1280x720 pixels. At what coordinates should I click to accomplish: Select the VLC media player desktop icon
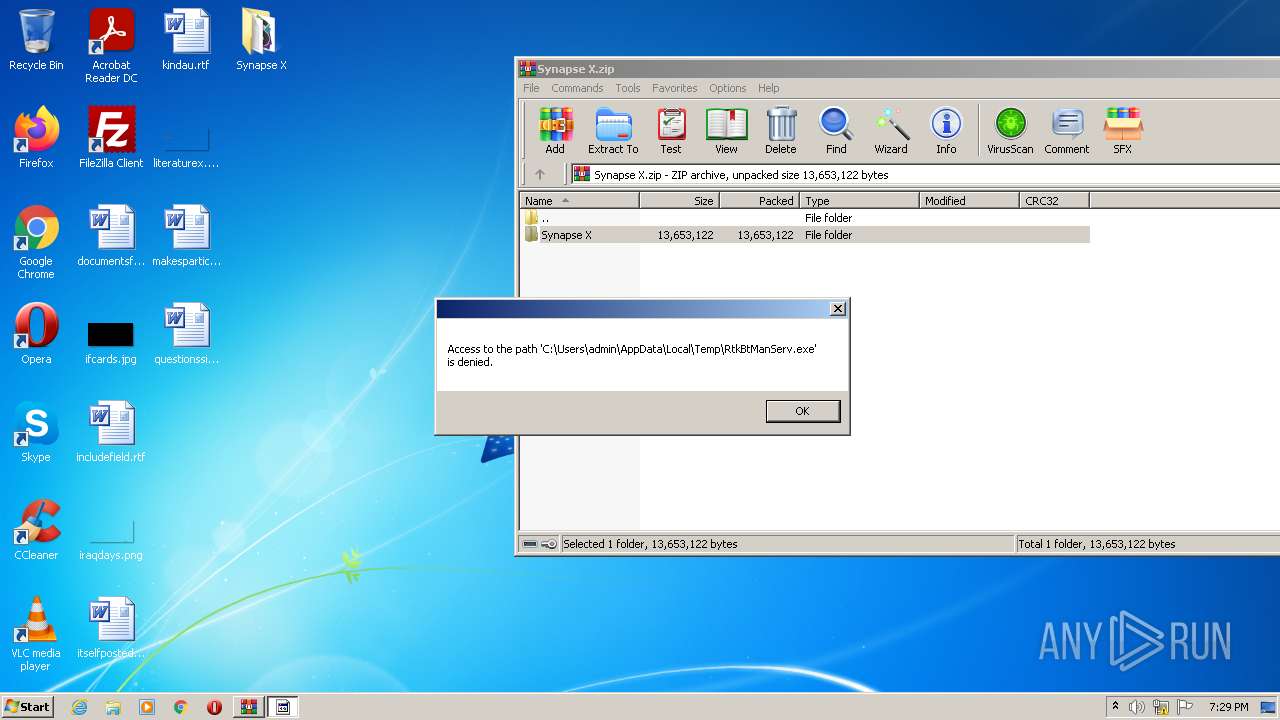(36, 635)
